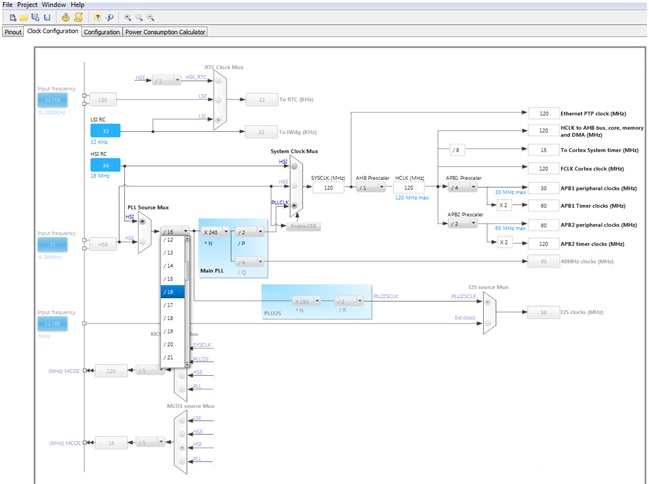Screen dimensions: 649x484
Task: Click the last zoom magnifier icon
Action: (151, 17)
